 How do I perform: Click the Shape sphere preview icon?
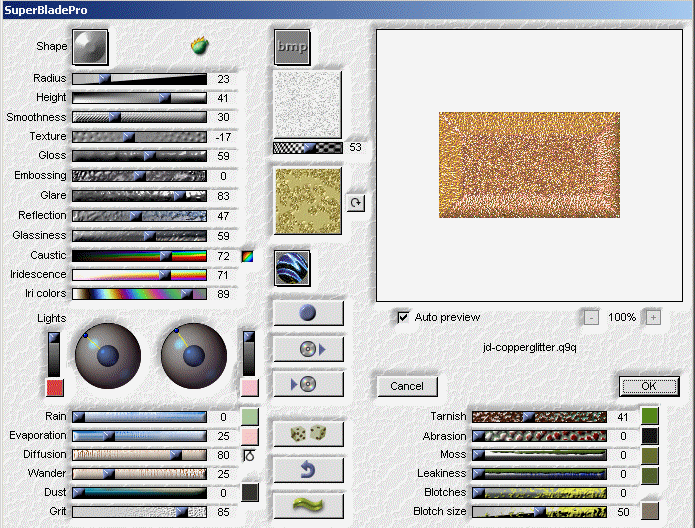[x=90, y=47]
